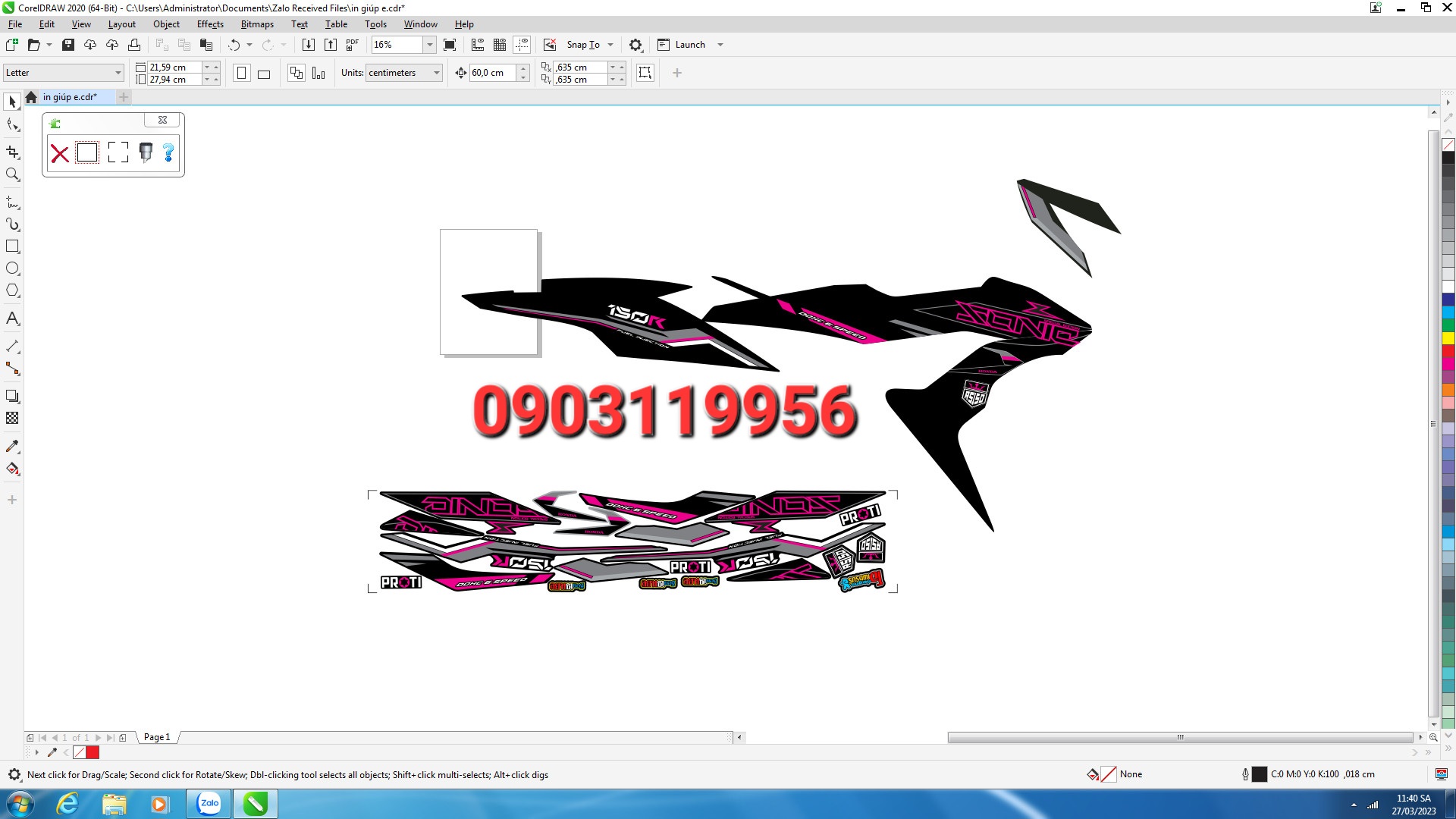
Task: Toggle snapping off icon
Action: [x=550, y=45]
